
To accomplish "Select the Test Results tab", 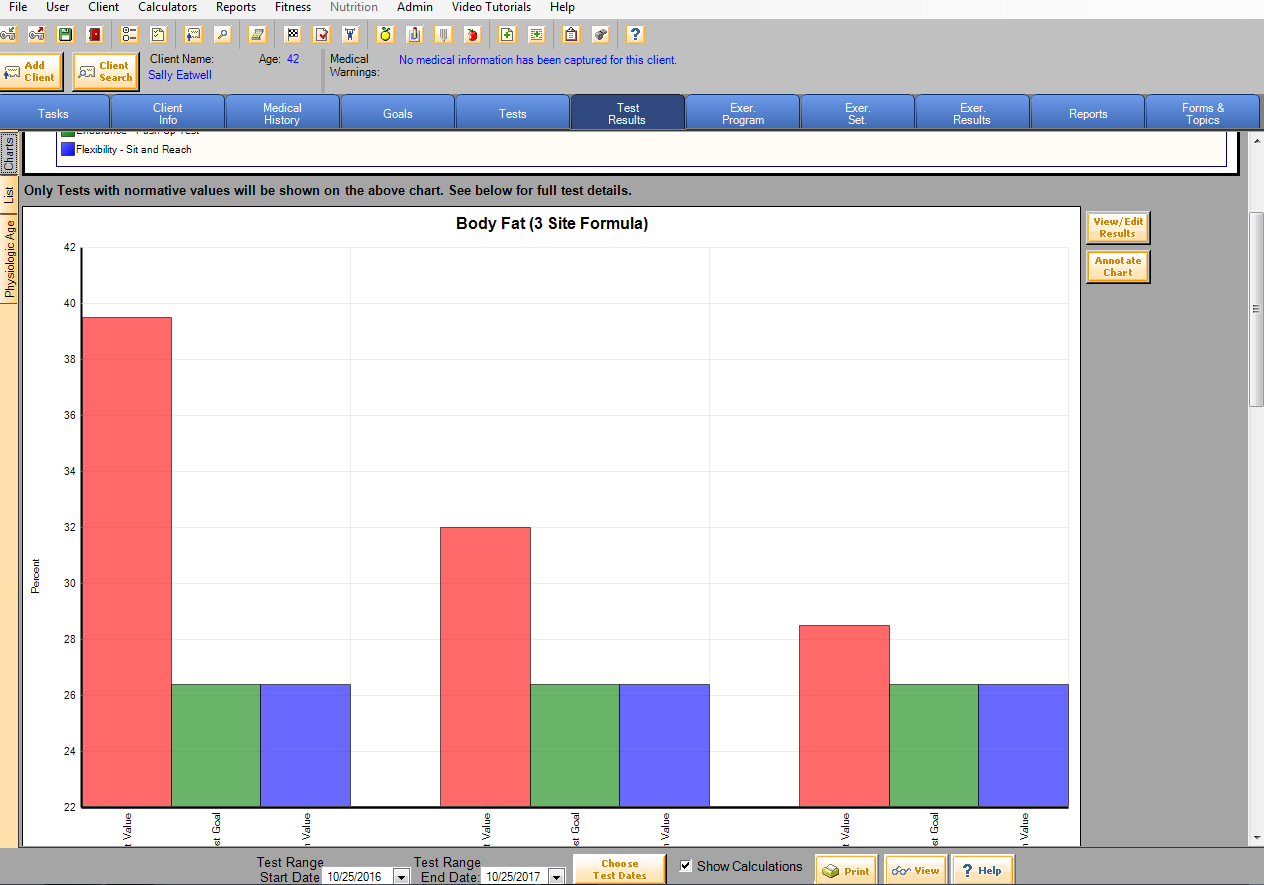I will coord(627,113).
